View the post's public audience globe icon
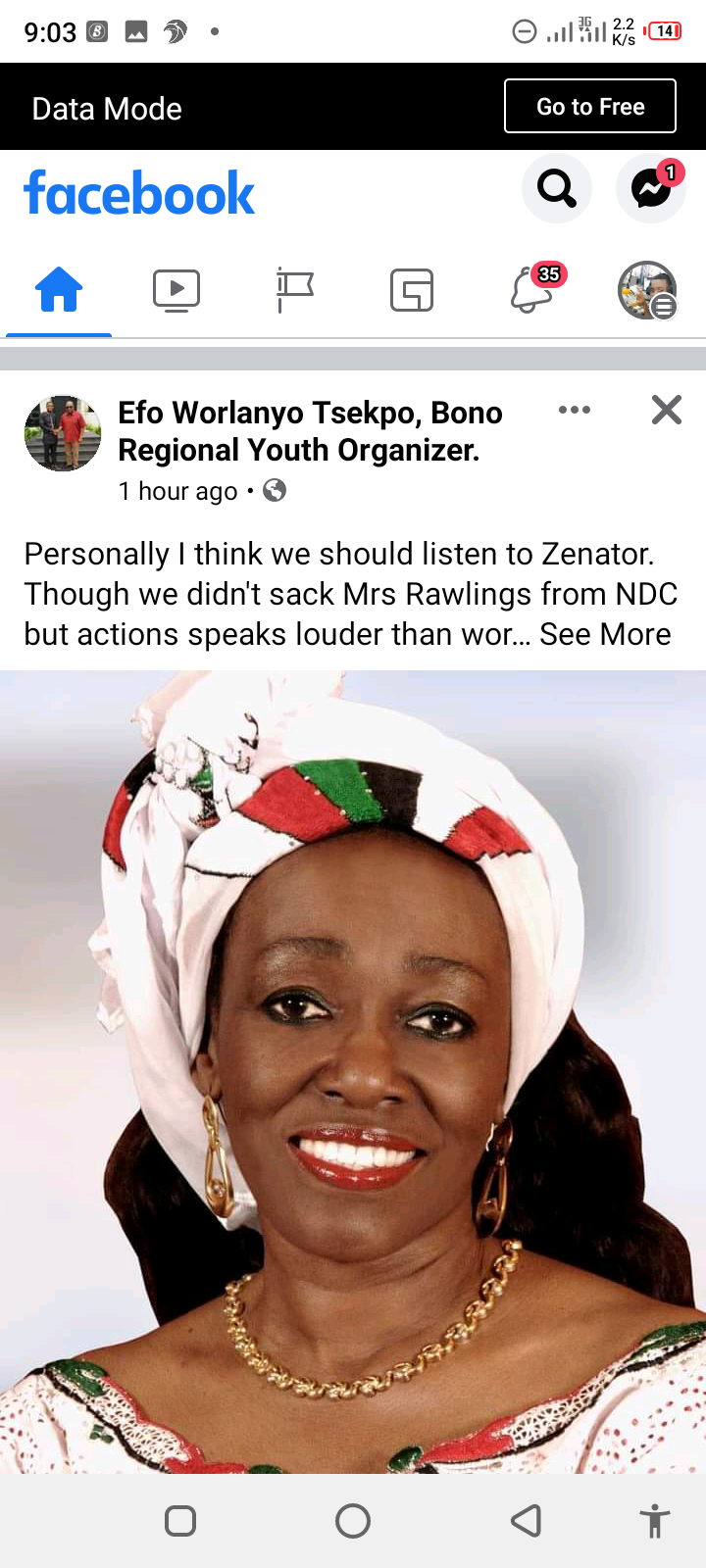This screenshot has height=1568, width=706. (x=275, y=490)
